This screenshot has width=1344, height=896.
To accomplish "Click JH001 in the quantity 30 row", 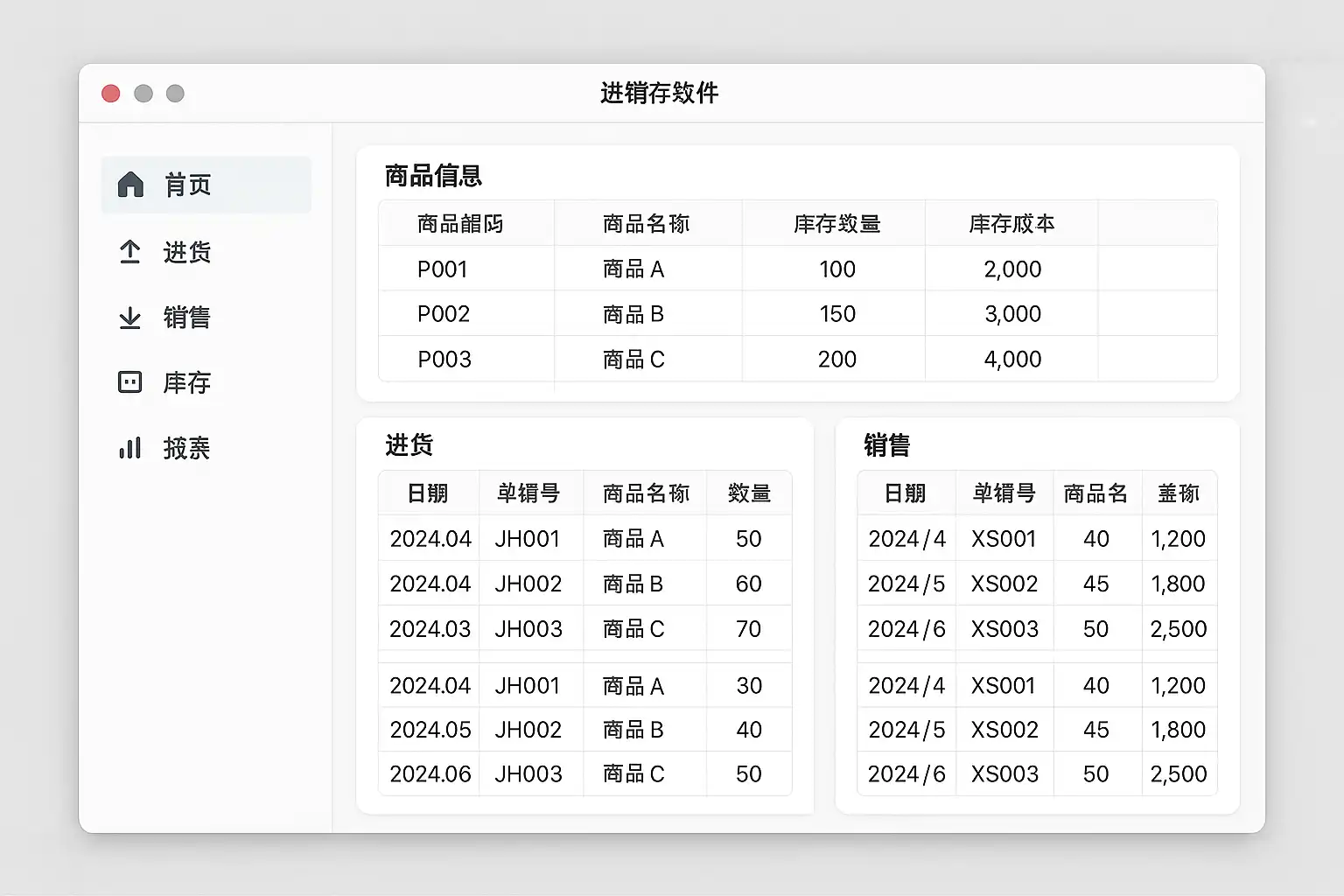I will coord(528,686).
